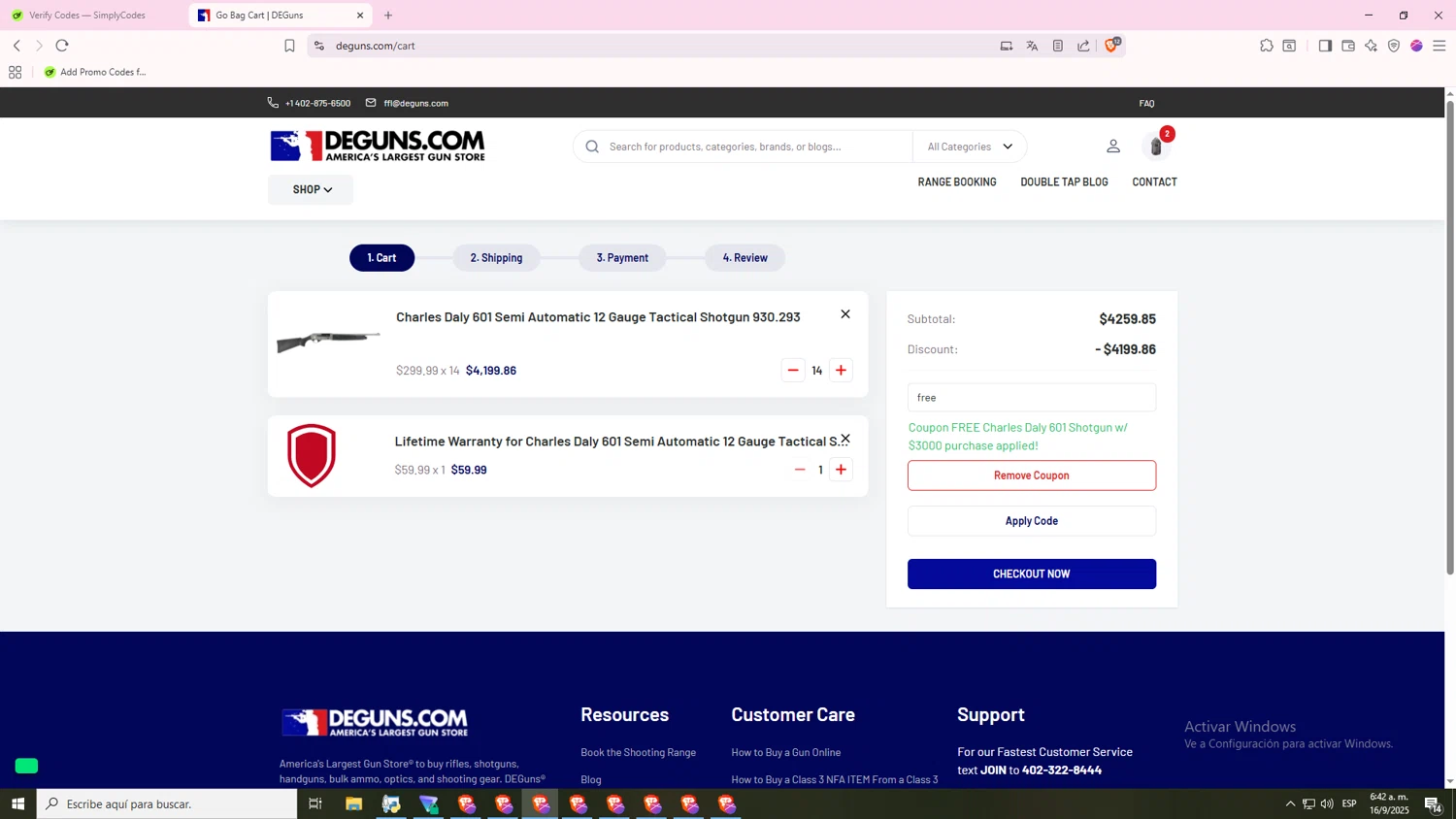The height and width of the screenshot is (819, 1456).
Task: Open the user account icon
Action: click(x=1113, y=147)
